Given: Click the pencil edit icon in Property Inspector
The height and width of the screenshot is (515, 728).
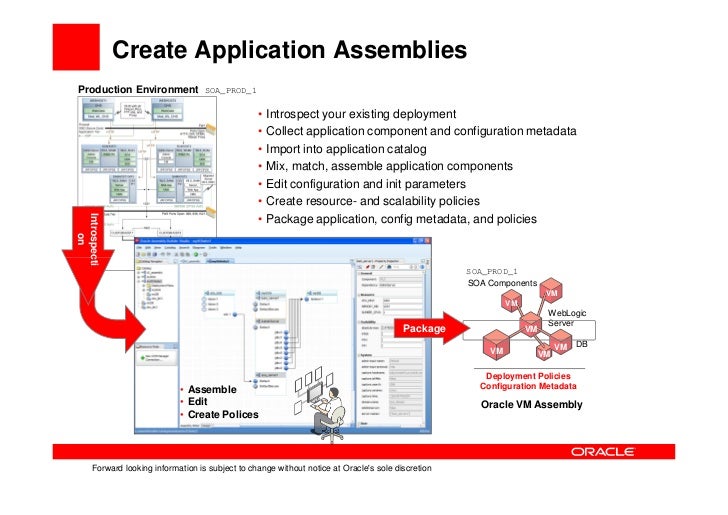Looking at the screenshot, I should click(381, 267).
